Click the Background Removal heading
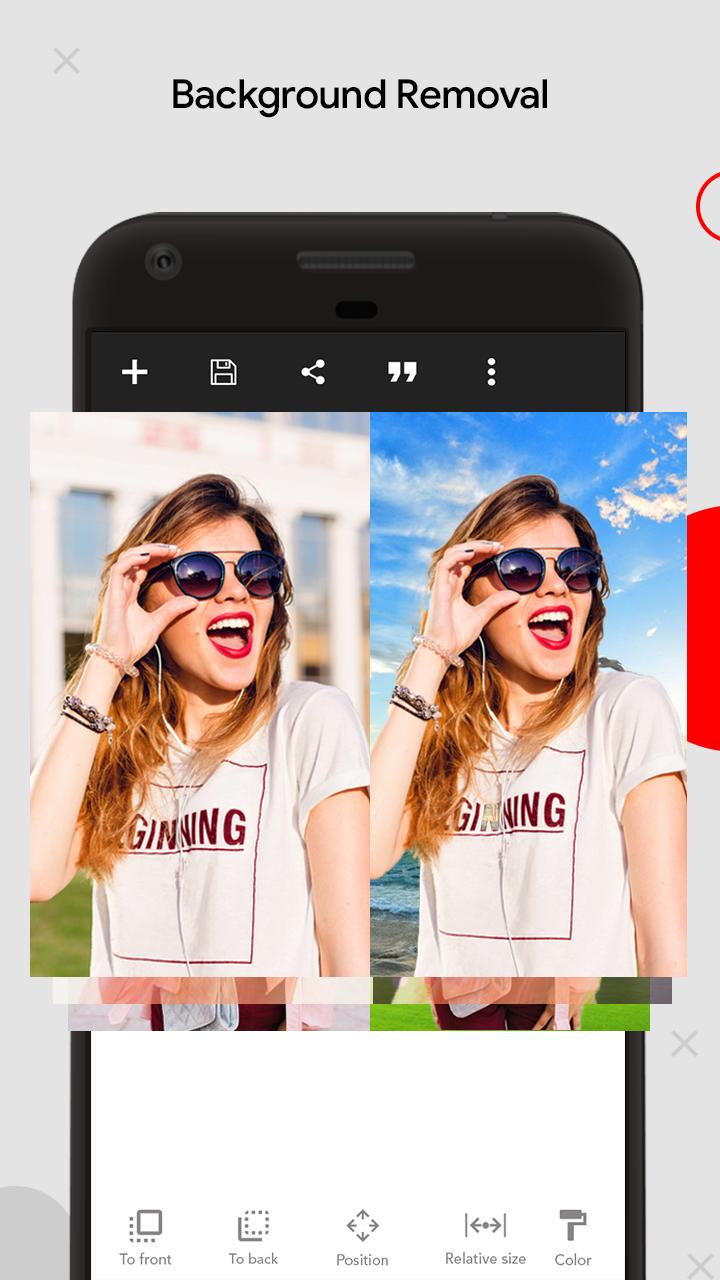This screenshot has height=1280, width=720. [360, 96]
